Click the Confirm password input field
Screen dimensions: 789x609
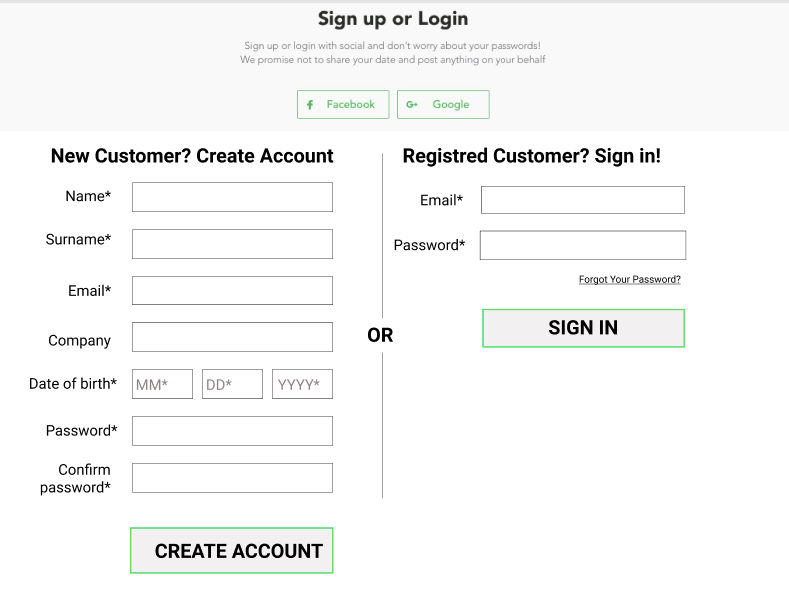[232, 478]
